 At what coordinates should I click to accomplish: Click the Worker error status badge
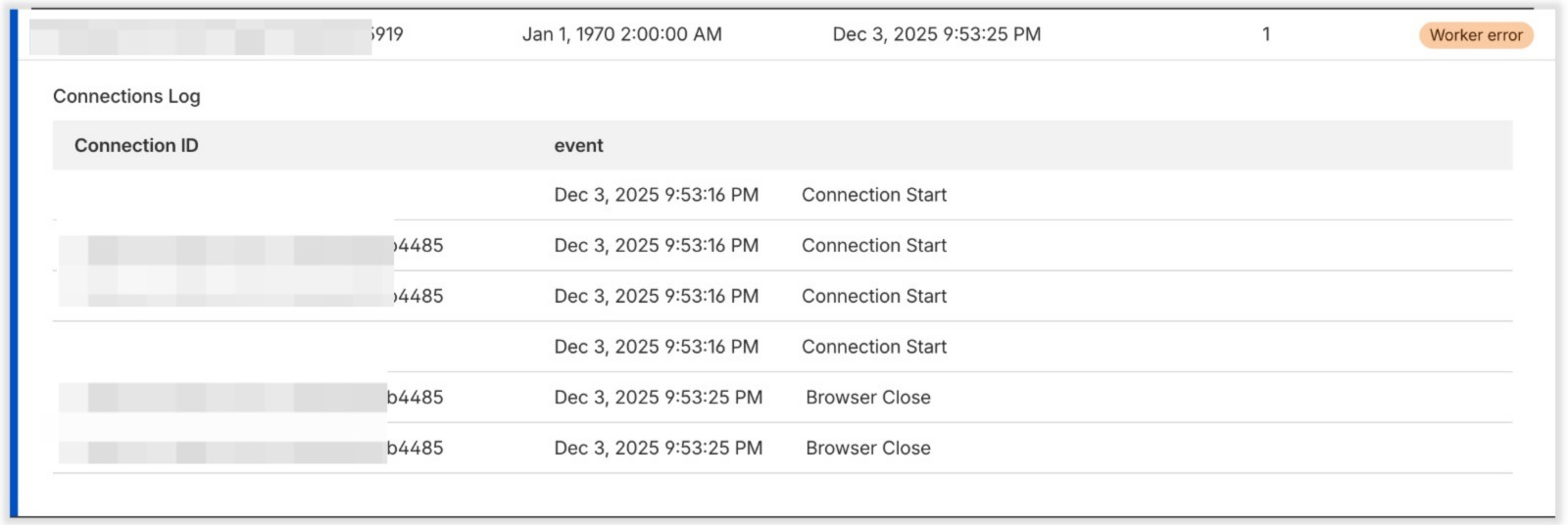tap(1475, 35)
